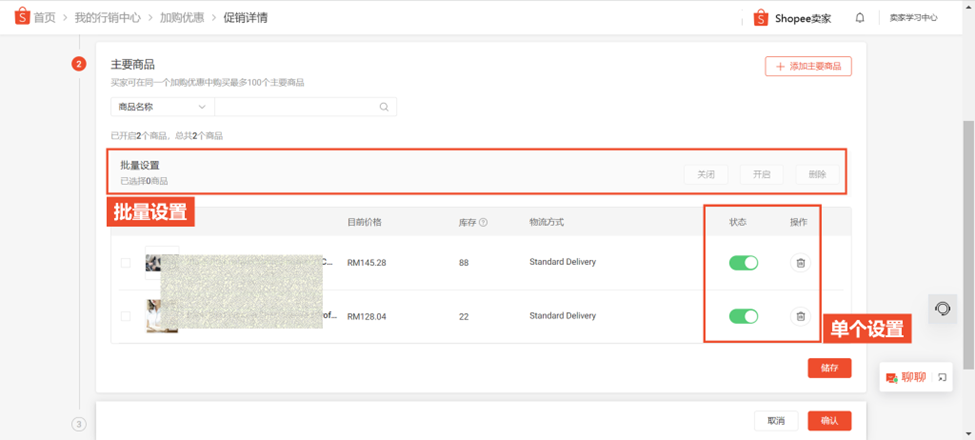This screenshot has width=975, height=440.
Task: Go to 我的行销中心 breadcrumb
Action: 110,17
